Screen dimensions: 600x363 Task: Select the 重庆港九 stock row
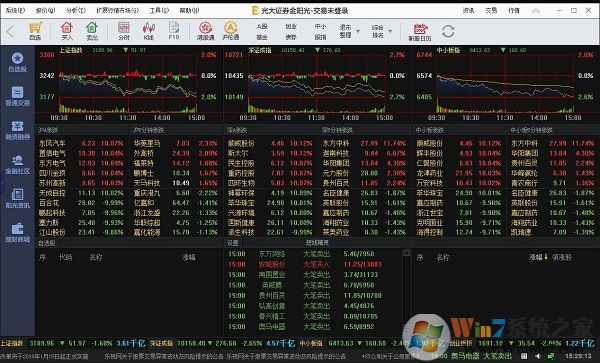click(x=176, y=193)
